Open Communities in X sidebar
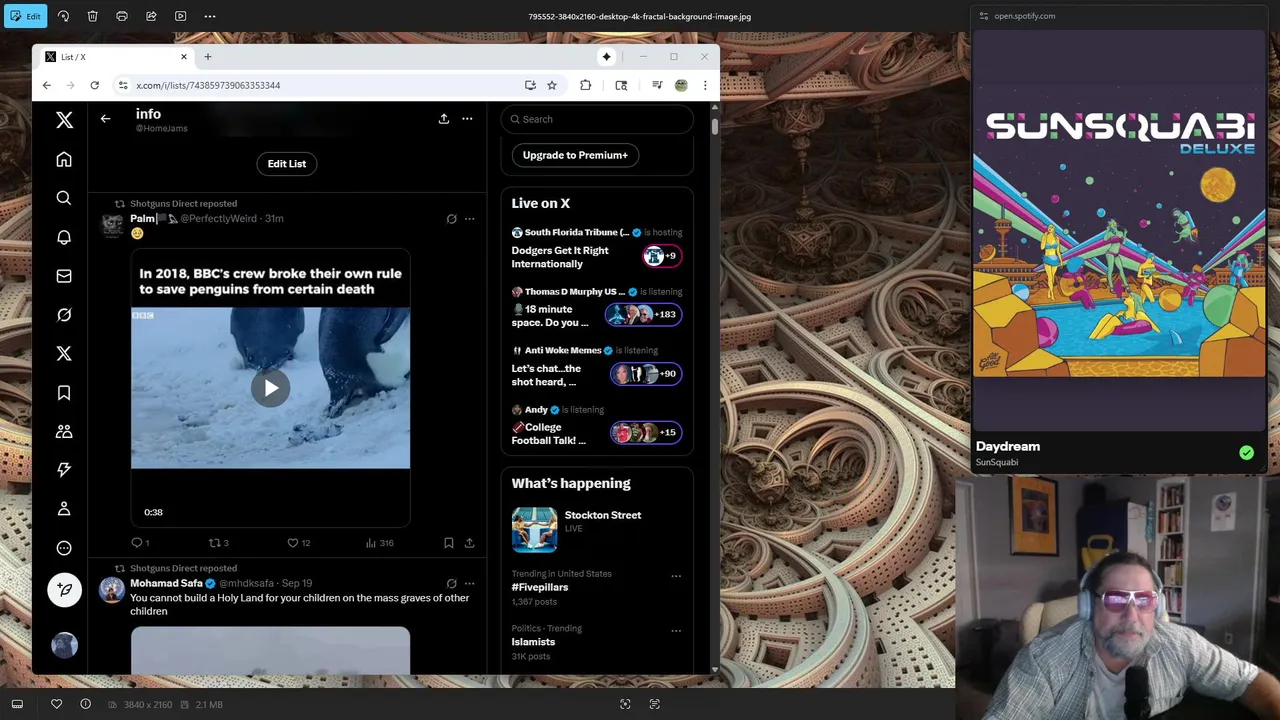This screenshot has height=720, width=1280. (64, 431)
